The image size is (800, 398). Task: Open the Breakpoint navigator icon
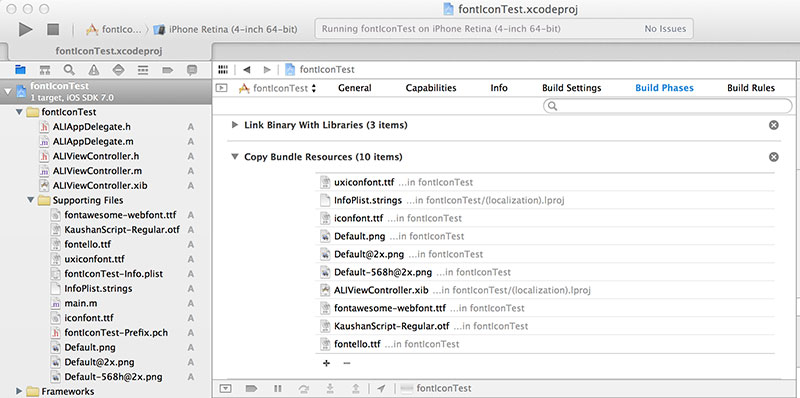coord(167,70)
